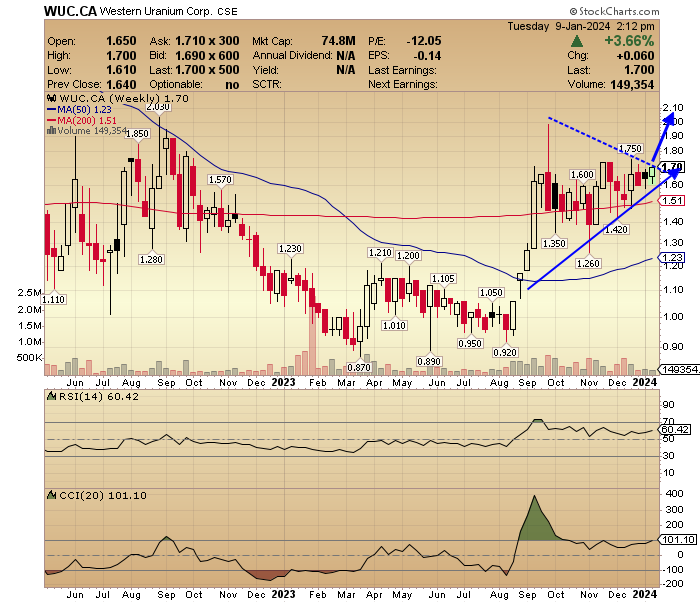700x603 pixels.
Task: Click the 1.850 high price label
Action: [x=138, y=133]
